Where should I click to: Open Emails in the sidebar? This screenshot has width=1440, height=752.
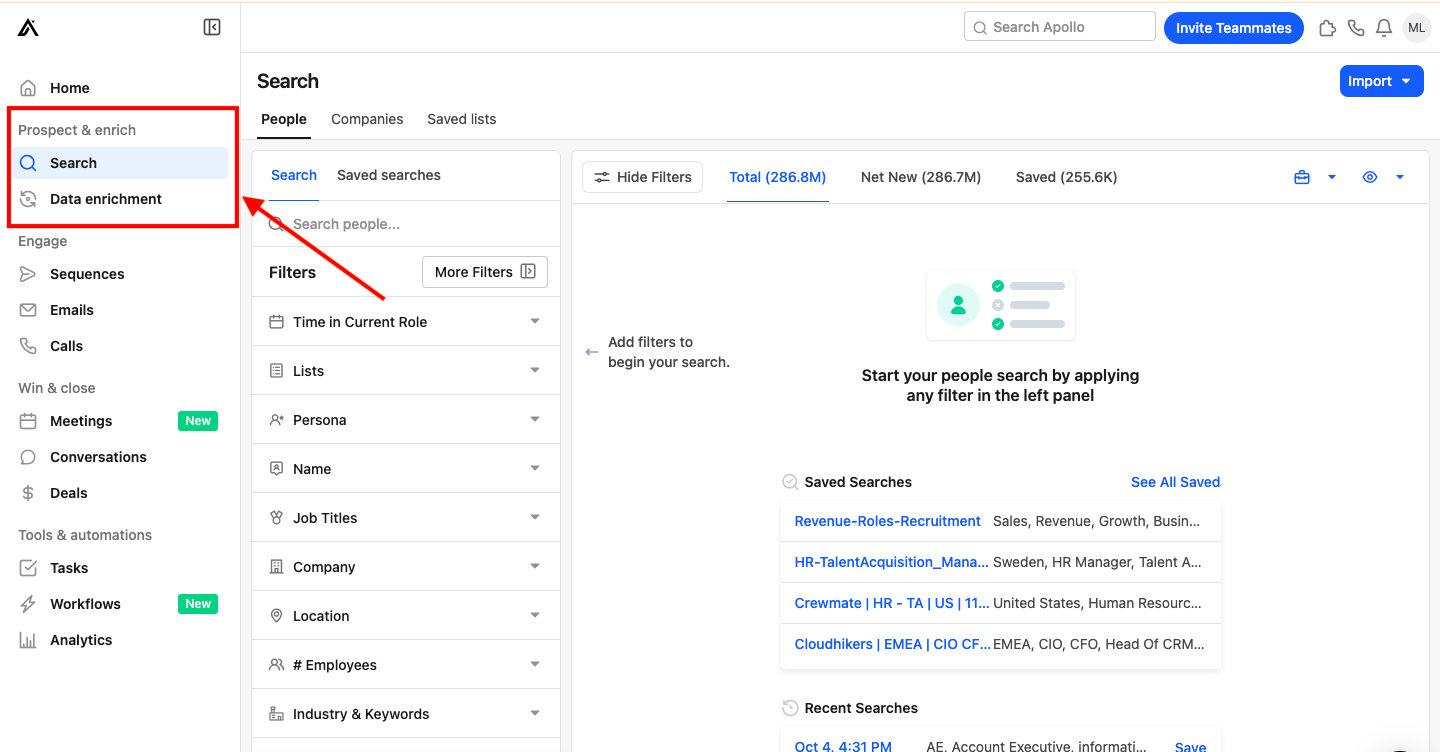click(x=120, y=310)
